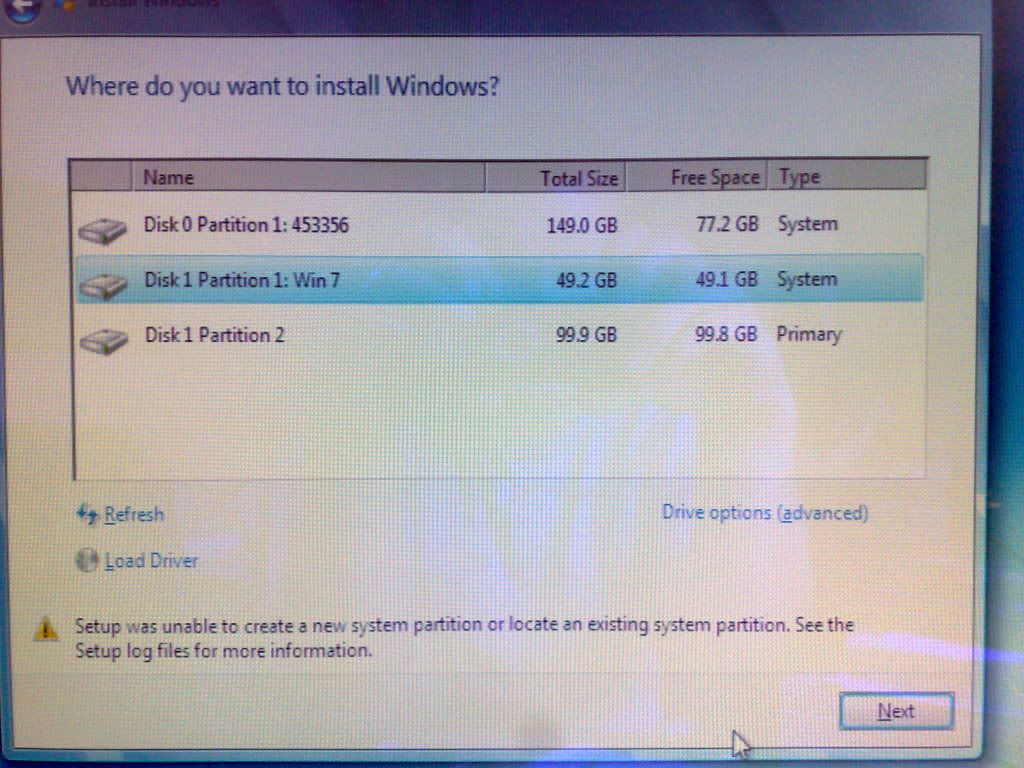This screenshot has width=1024, height=768.
Task: Refresh the partition list
Action: (x=134, y=515)
